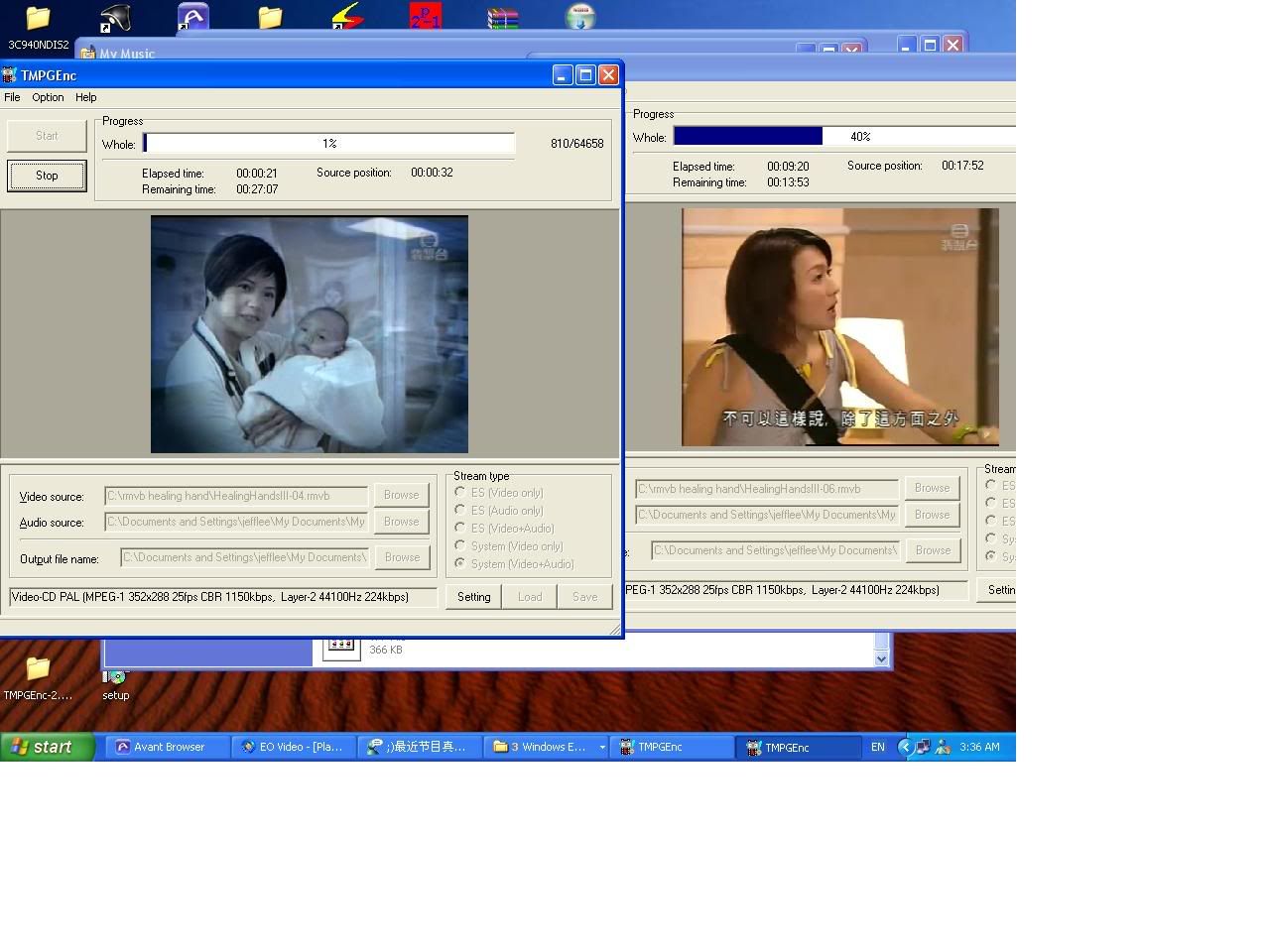This screenshot has height=952, width=1270.
Task: Click the Whole progress bar at 1%
Action: [x=329, y=144]
